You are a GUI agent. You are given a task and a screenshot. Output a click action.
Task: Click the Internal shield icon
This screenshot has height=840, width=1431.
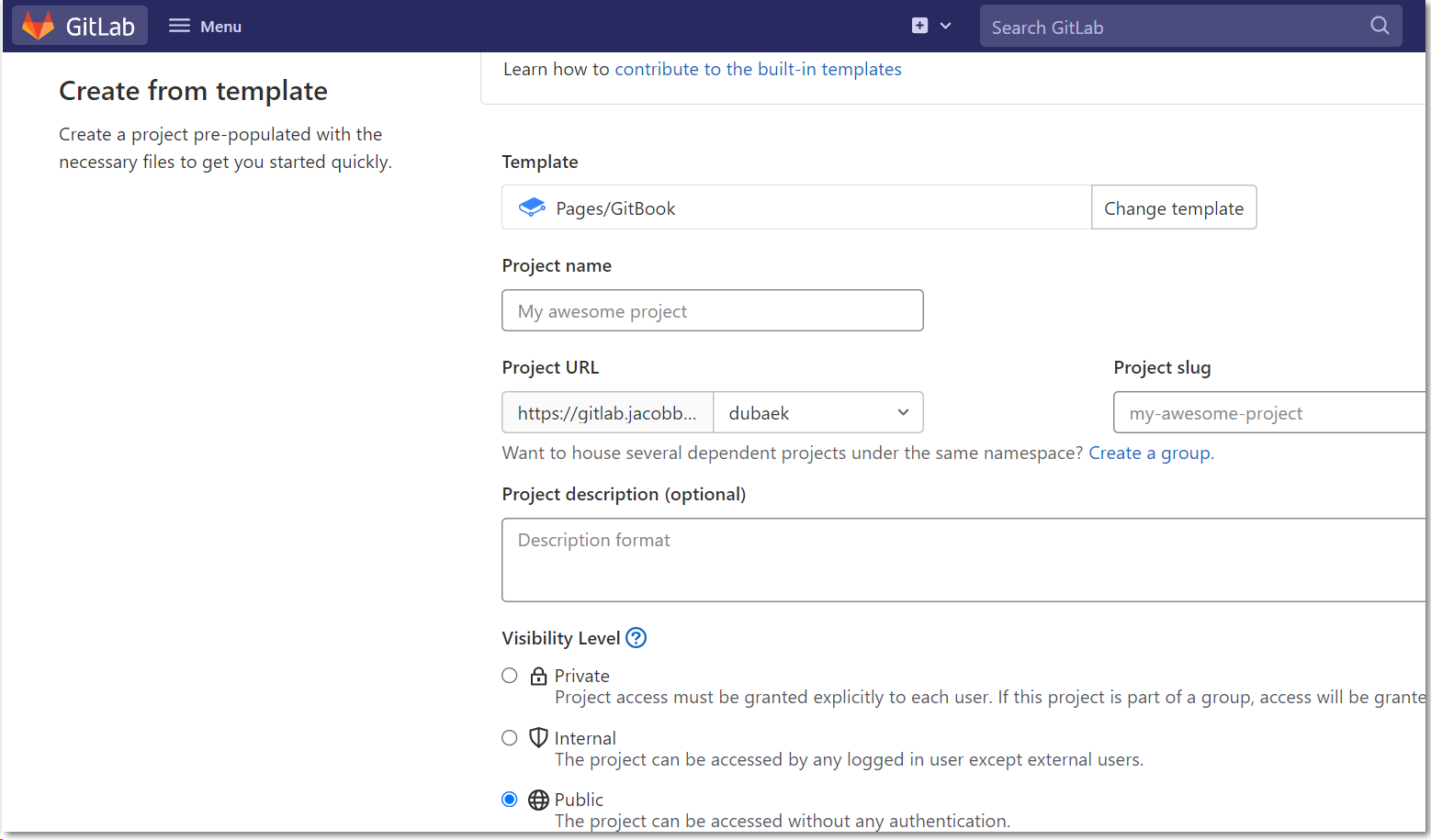point(538,737)
